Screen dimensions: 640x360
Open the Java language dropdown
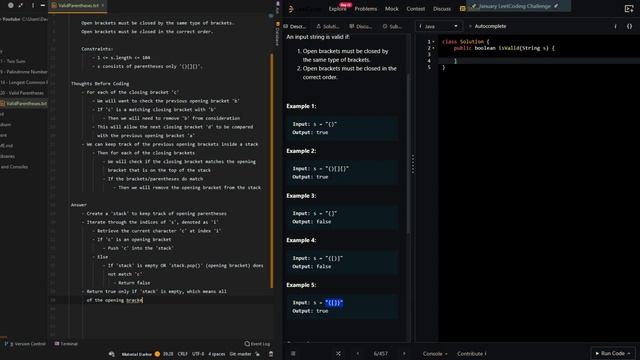pyautogui.click(x=439, y=27)
